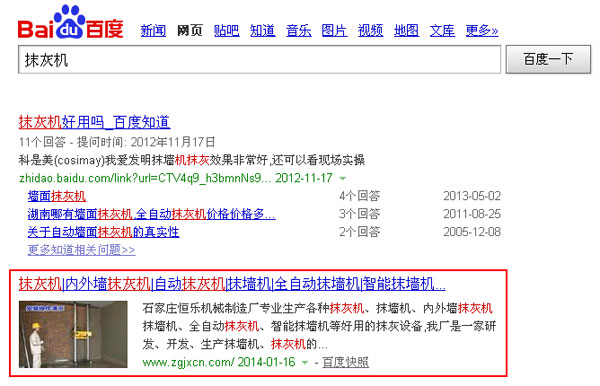The width and height of the screenshot is (600, 386).
Task: Open the 图片 images tab
Action: point(334,31)
